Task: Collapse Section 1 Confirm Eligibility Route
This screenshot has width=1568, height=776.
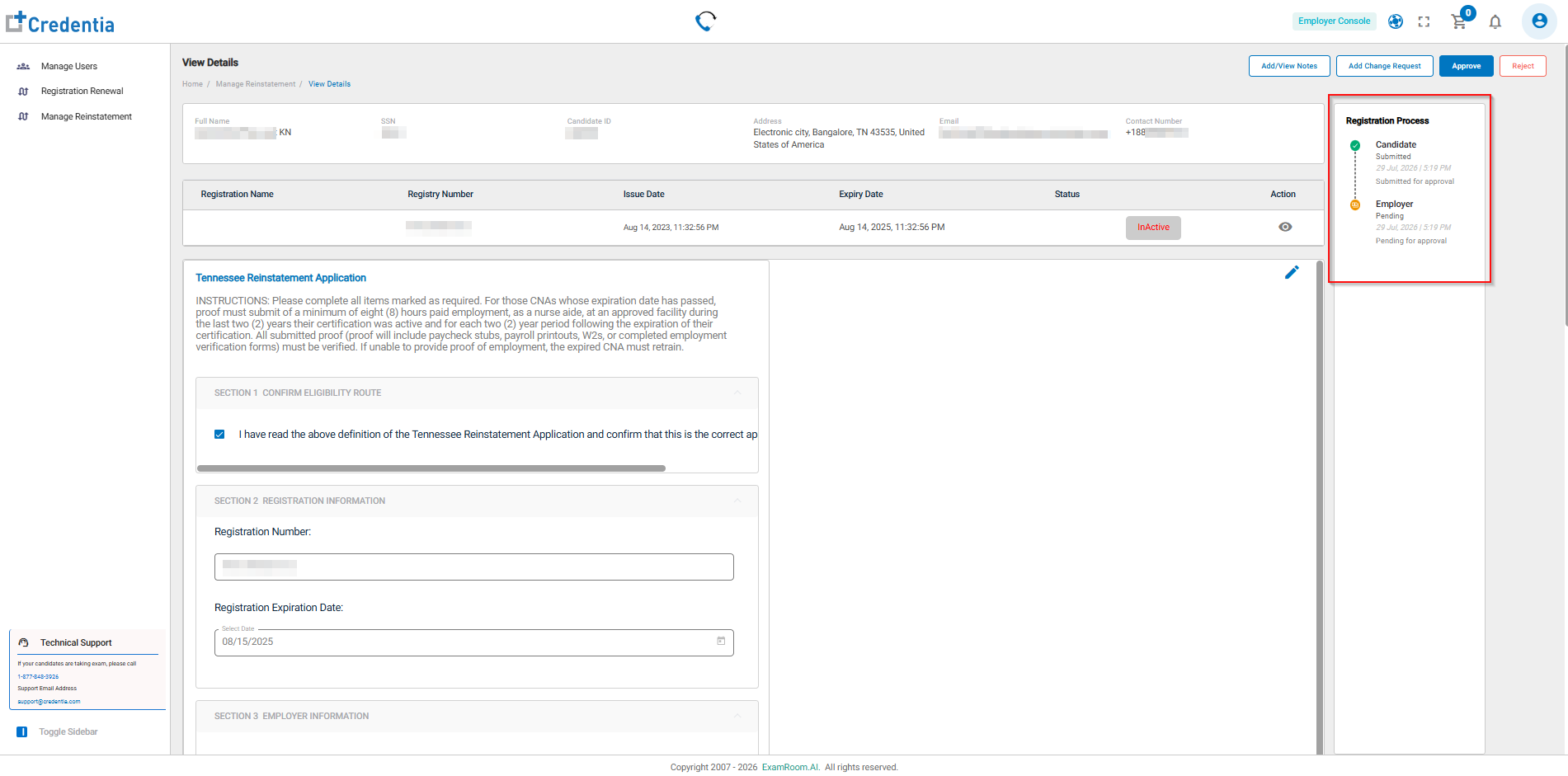Action: point(737,393)
